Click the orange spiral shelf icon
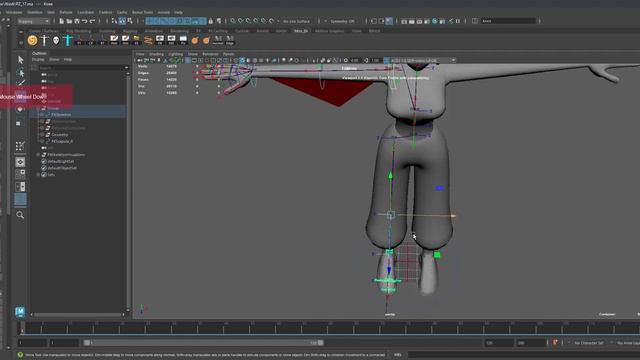The height and width of the screenshot is (360, 640). coord(32,40)
